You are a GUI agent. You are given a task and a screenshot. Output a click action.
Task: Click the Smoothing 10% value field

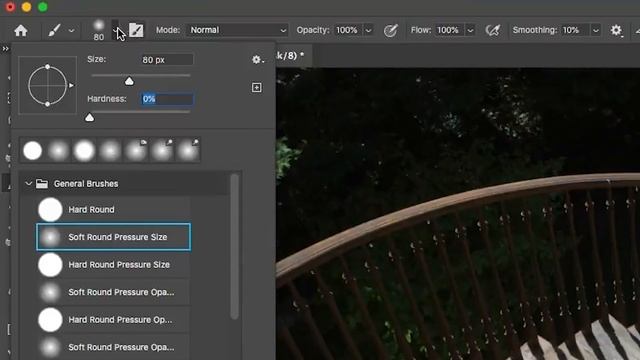[575, 30]
